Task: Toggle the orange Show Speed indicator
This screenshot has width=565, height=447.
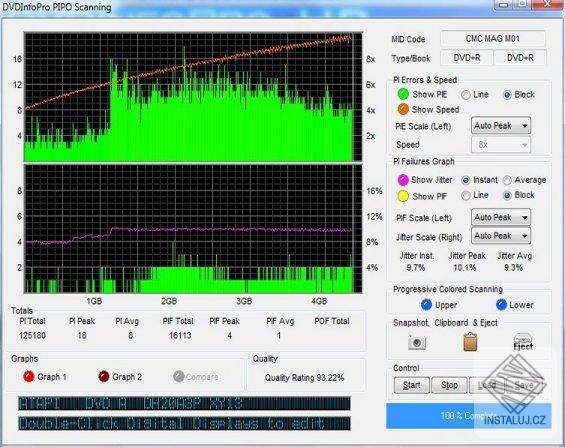Action: tap(403, 109)
